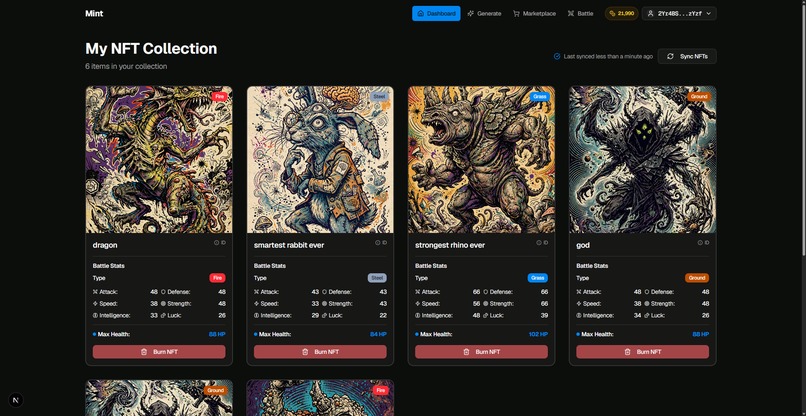
Task: Click the 102 HP value on rhino card
Action: (x=538, y=334)
